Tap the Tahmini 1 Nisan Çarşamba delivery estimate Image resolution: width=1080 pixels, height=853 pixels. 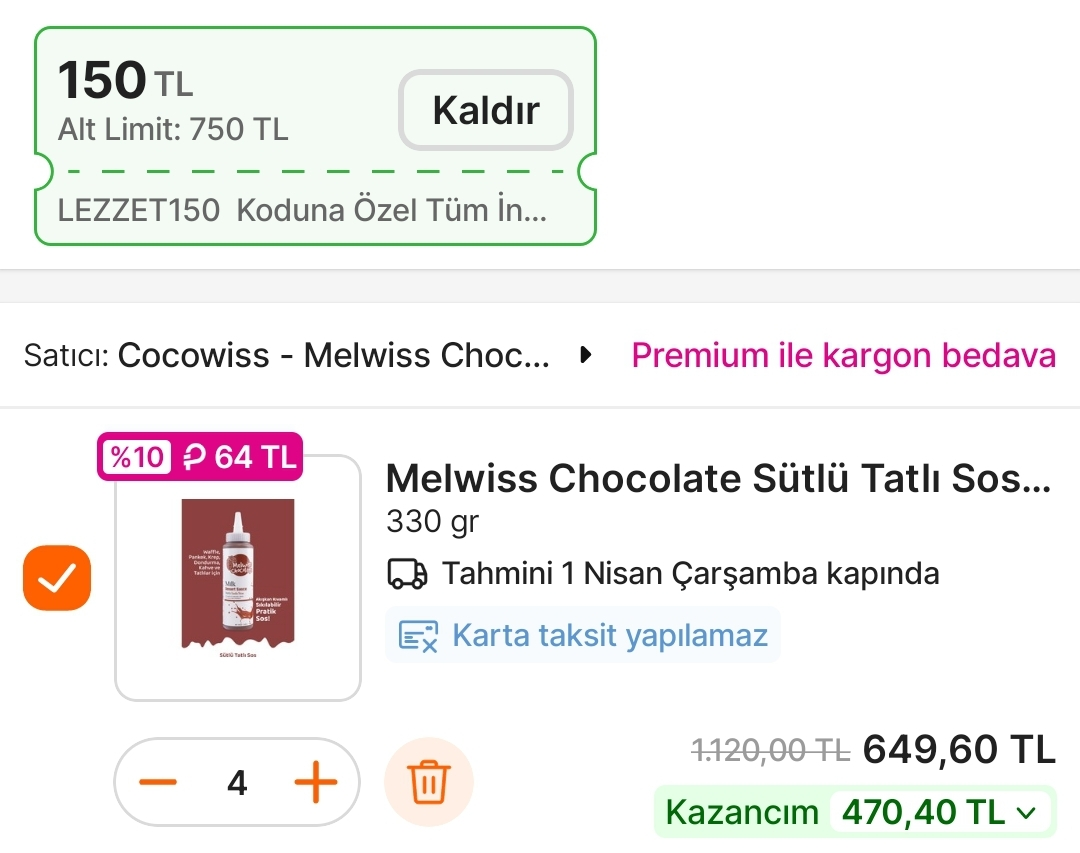tap(690, 574)
